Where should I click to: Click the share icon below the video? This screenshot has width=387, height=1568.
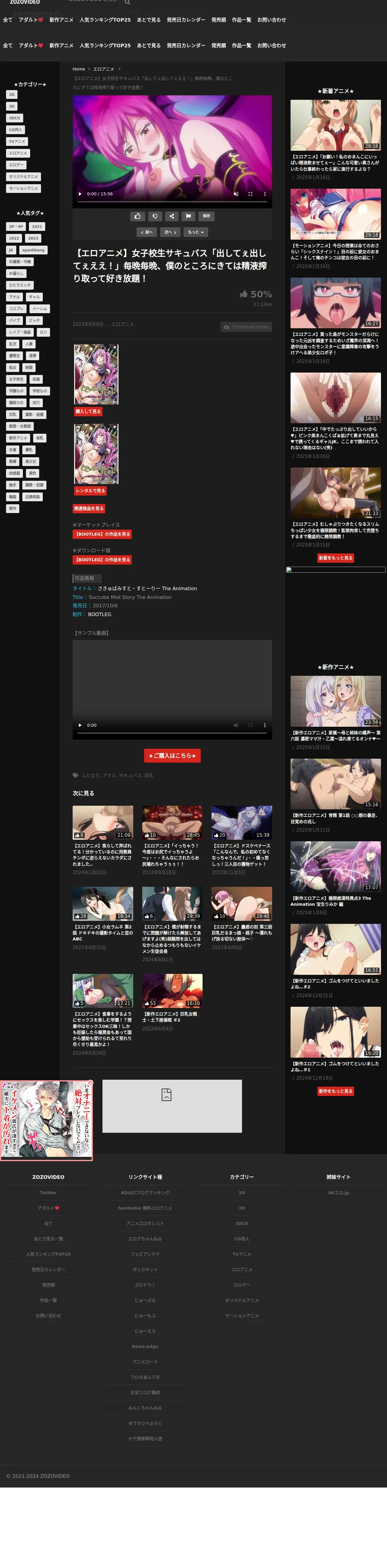click(x=171, y=216)
